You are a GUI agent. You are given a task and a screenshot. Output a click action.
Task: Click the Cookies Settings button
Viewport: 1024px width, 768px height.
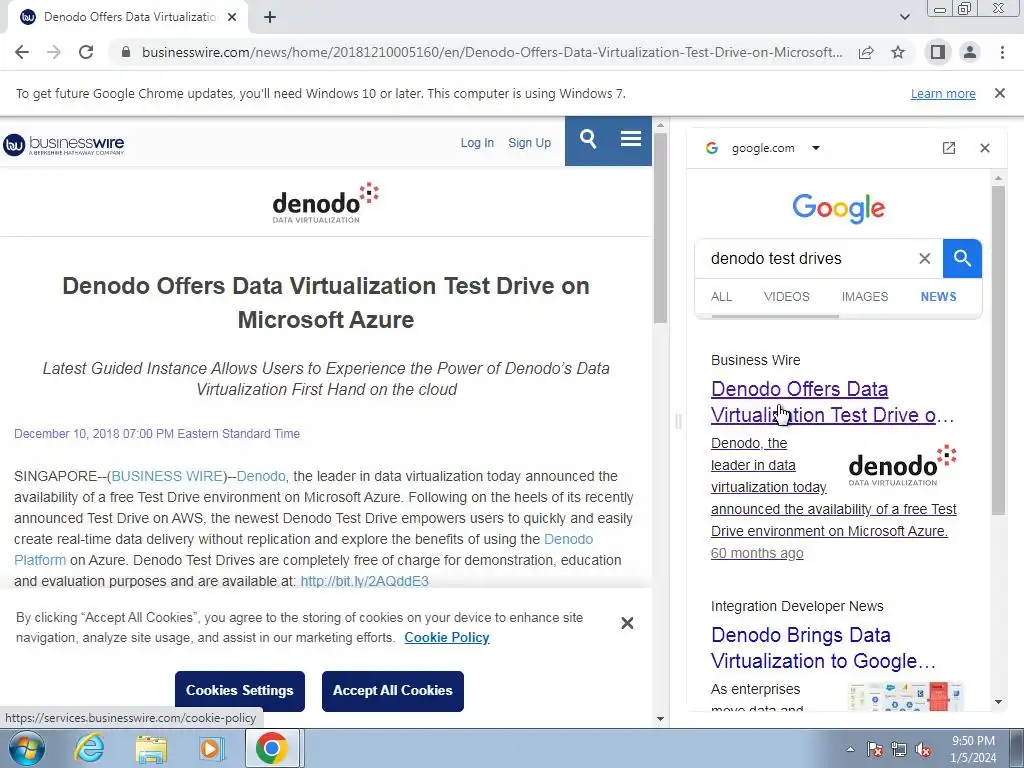click(240, 690)
